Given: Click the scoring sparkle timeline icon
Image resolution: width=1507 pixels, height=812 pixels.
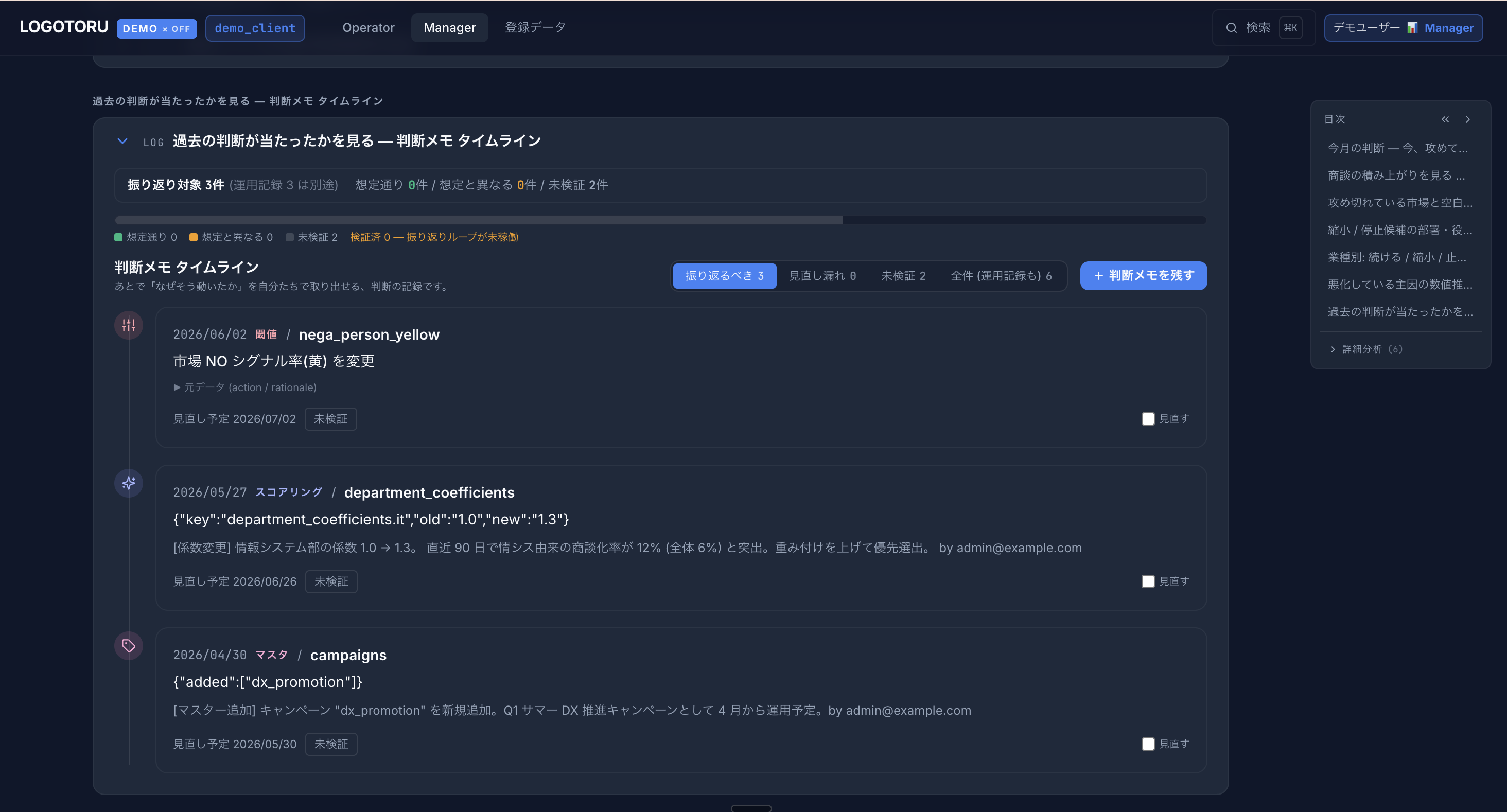Looking at the screenshot, I should (x=128, y=483).
